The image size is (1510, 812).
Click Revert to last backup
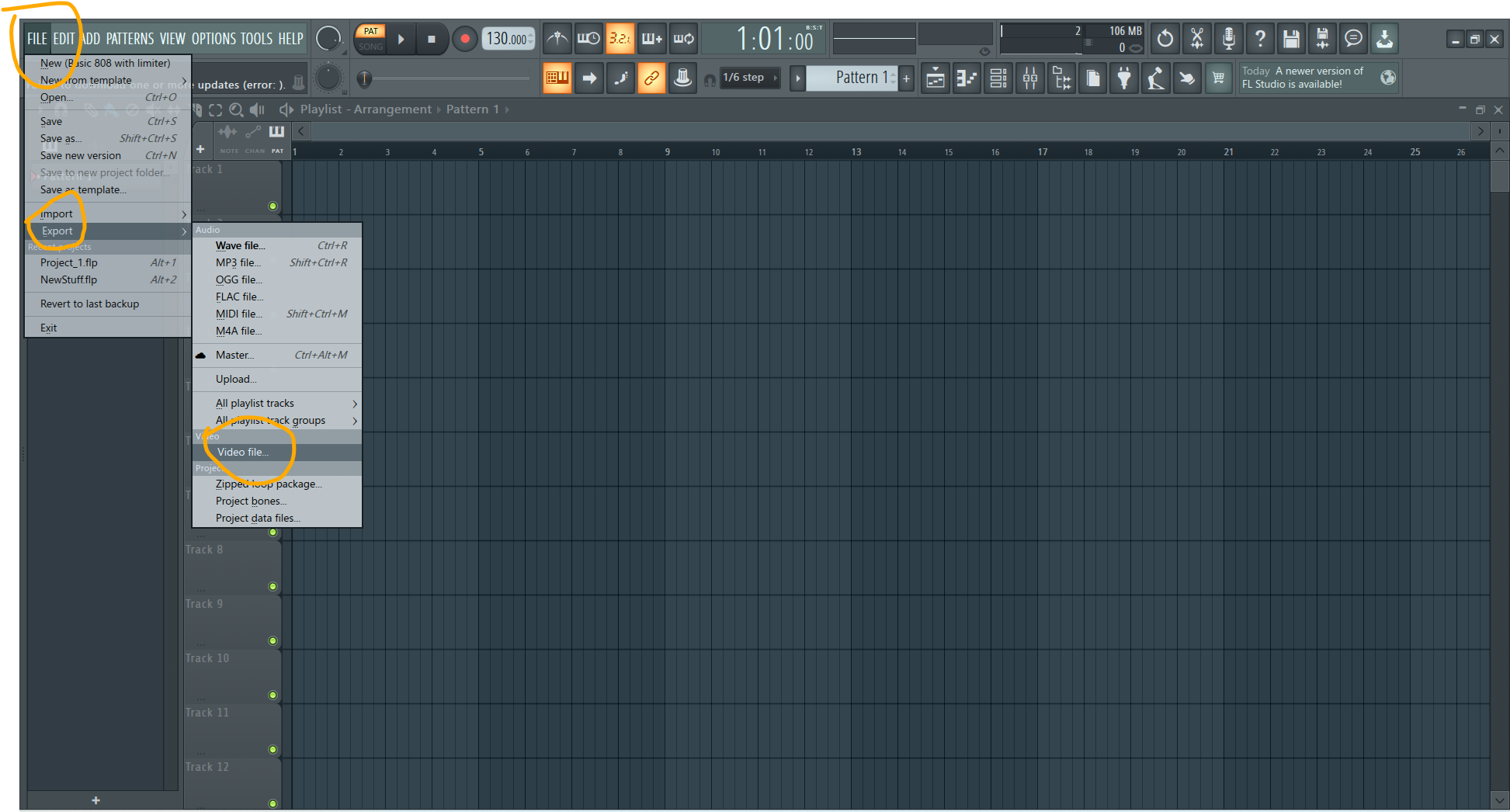point(108,304)
